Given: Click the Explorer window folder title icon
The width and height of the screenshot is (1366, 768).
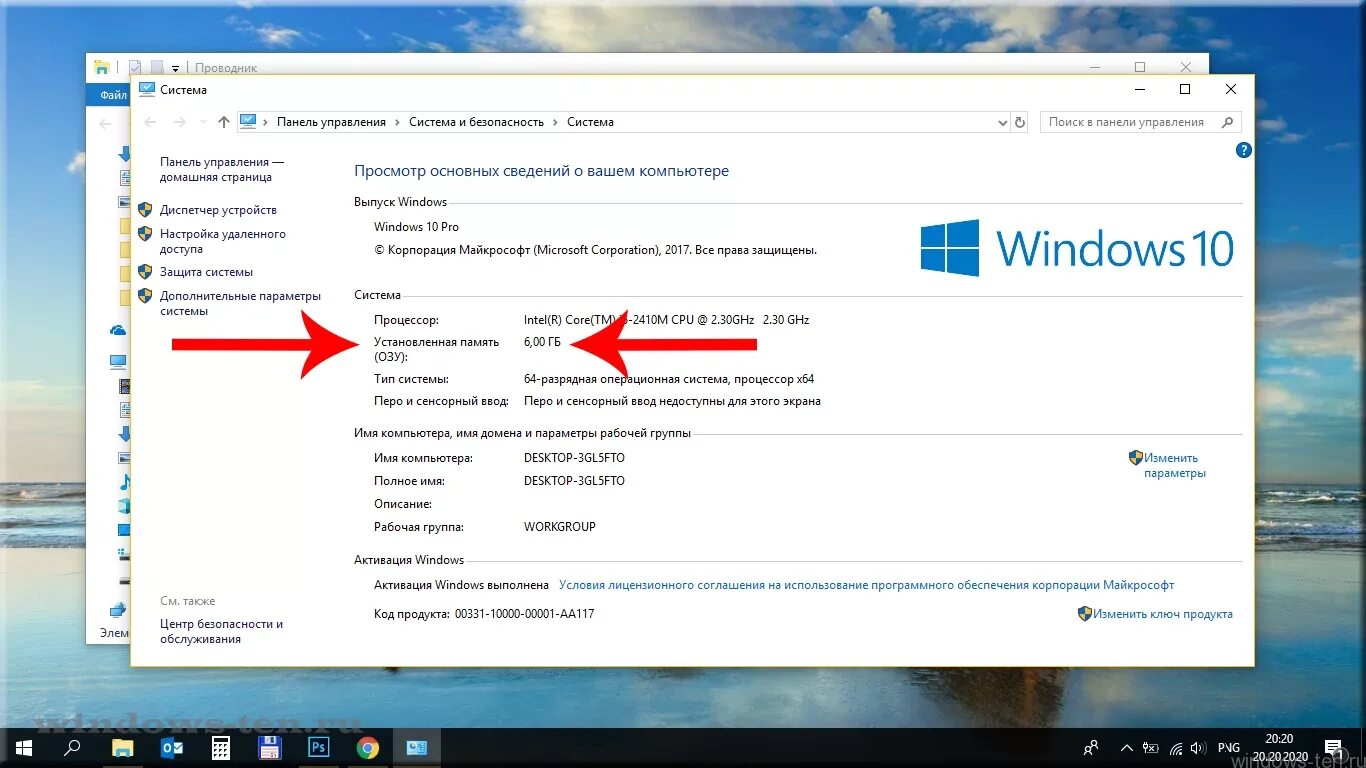Looking at the screenshot, I should (101, 68).
